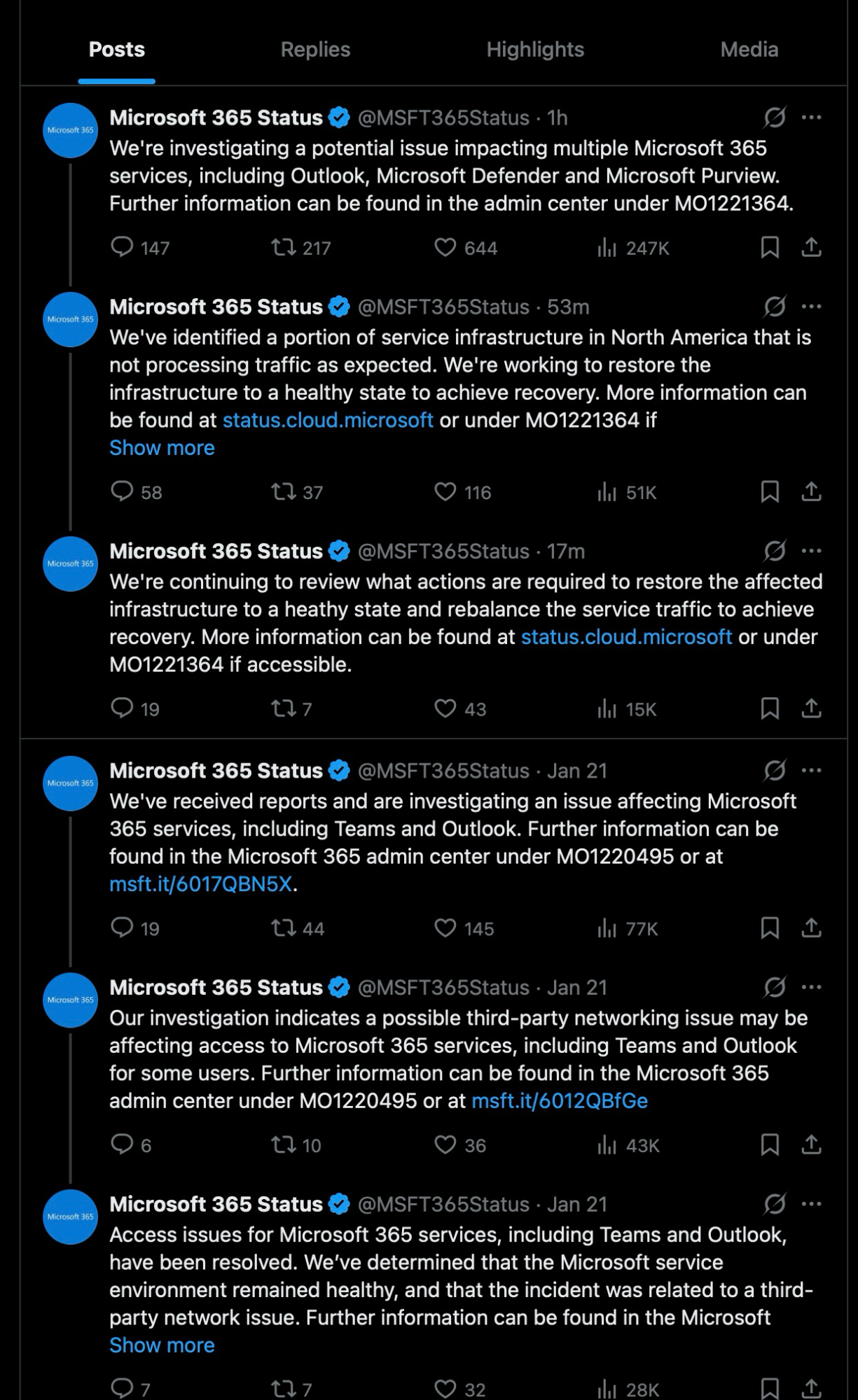
Task: Share the 17m-old rebalance traffic post
Action: [811, 708]
